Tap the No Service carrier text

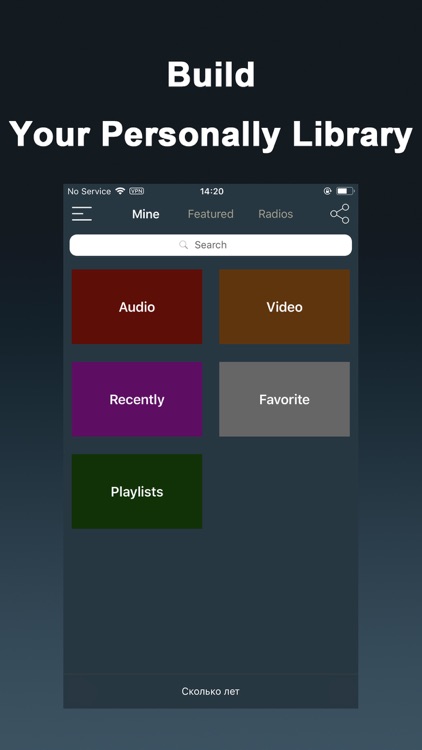pos(89,191)
